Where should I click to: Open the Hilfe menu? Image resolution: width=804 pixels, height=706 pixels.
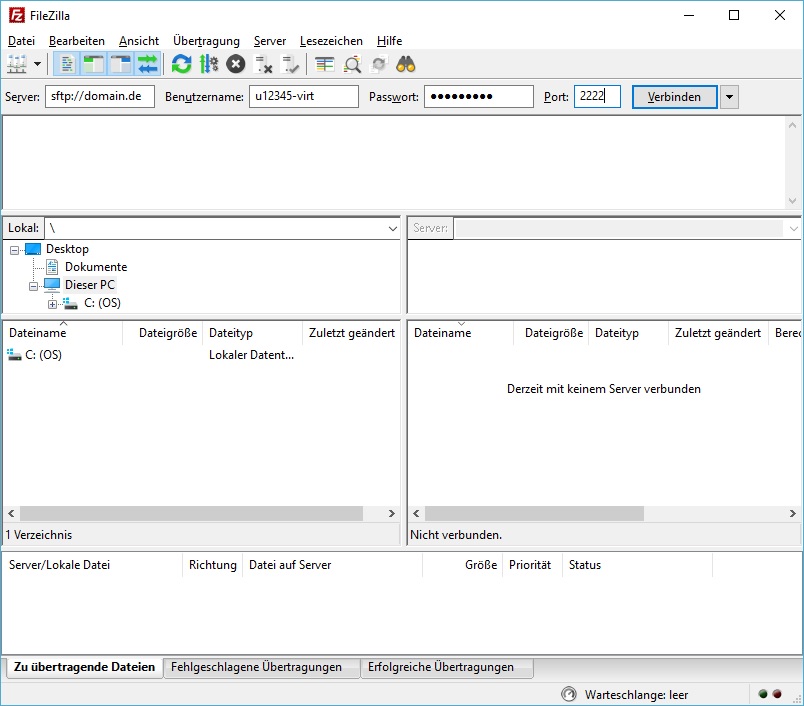point(389,41)
